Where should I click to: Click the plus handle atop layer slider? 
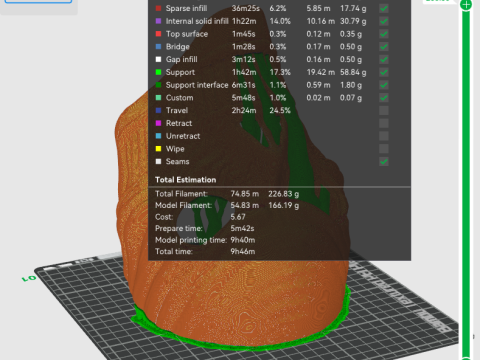[x=466, y=5]
